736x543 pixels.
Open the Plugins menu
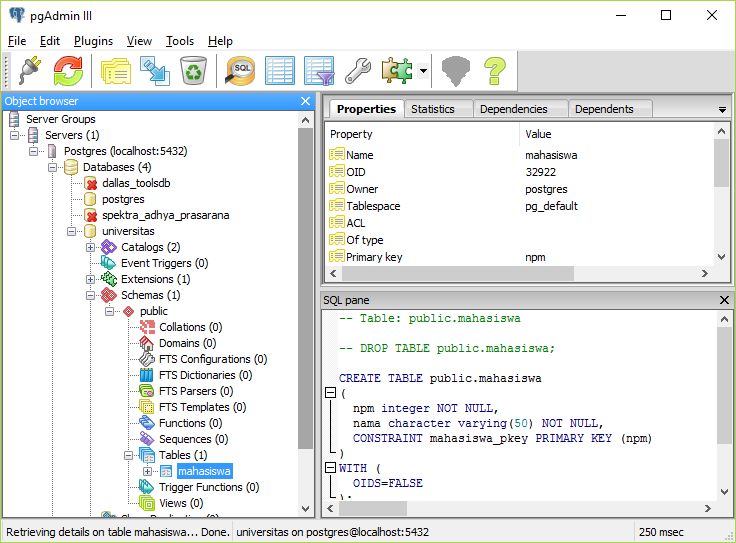click(93, 41)
